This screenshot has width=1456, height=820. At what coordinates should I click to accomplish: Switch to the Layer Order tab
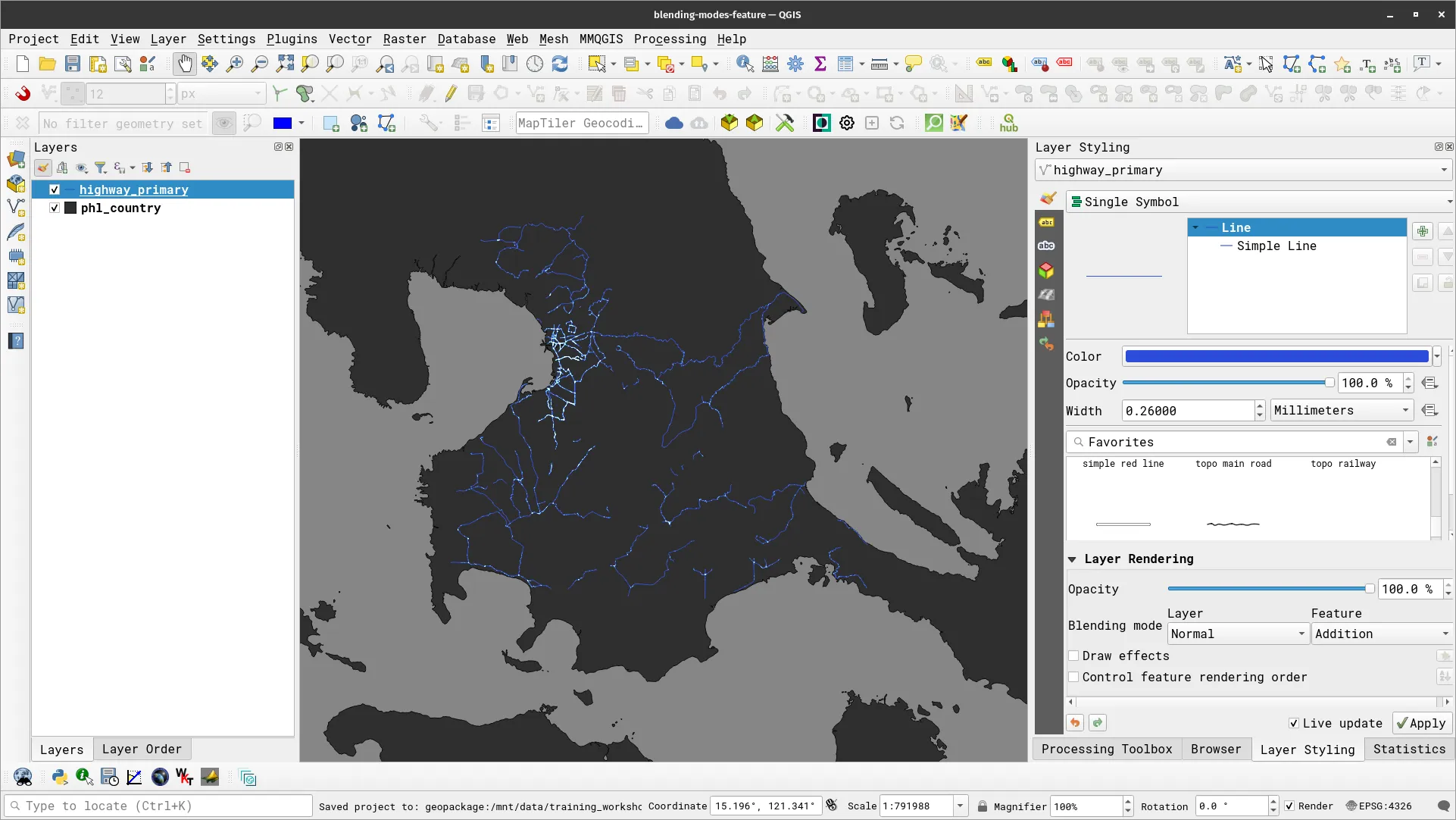tap(142, 749)
